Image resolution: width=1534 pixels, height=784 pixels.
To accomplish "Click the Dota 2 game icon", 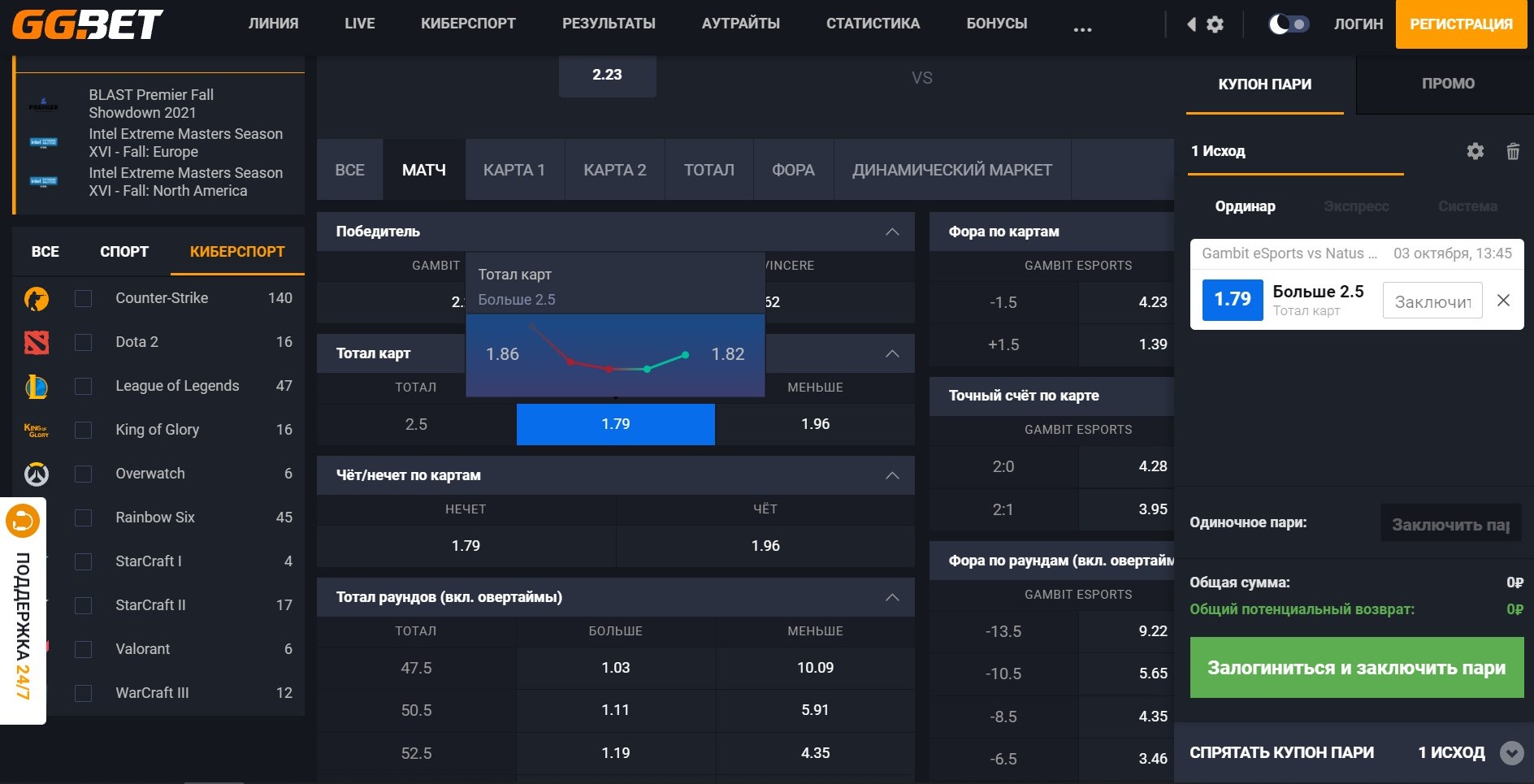I will [37, 343].
